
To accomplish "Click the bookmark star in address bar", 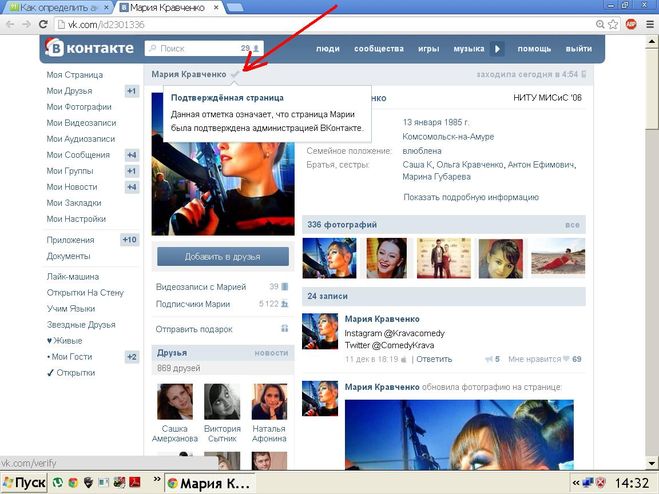I will point(613,24).
